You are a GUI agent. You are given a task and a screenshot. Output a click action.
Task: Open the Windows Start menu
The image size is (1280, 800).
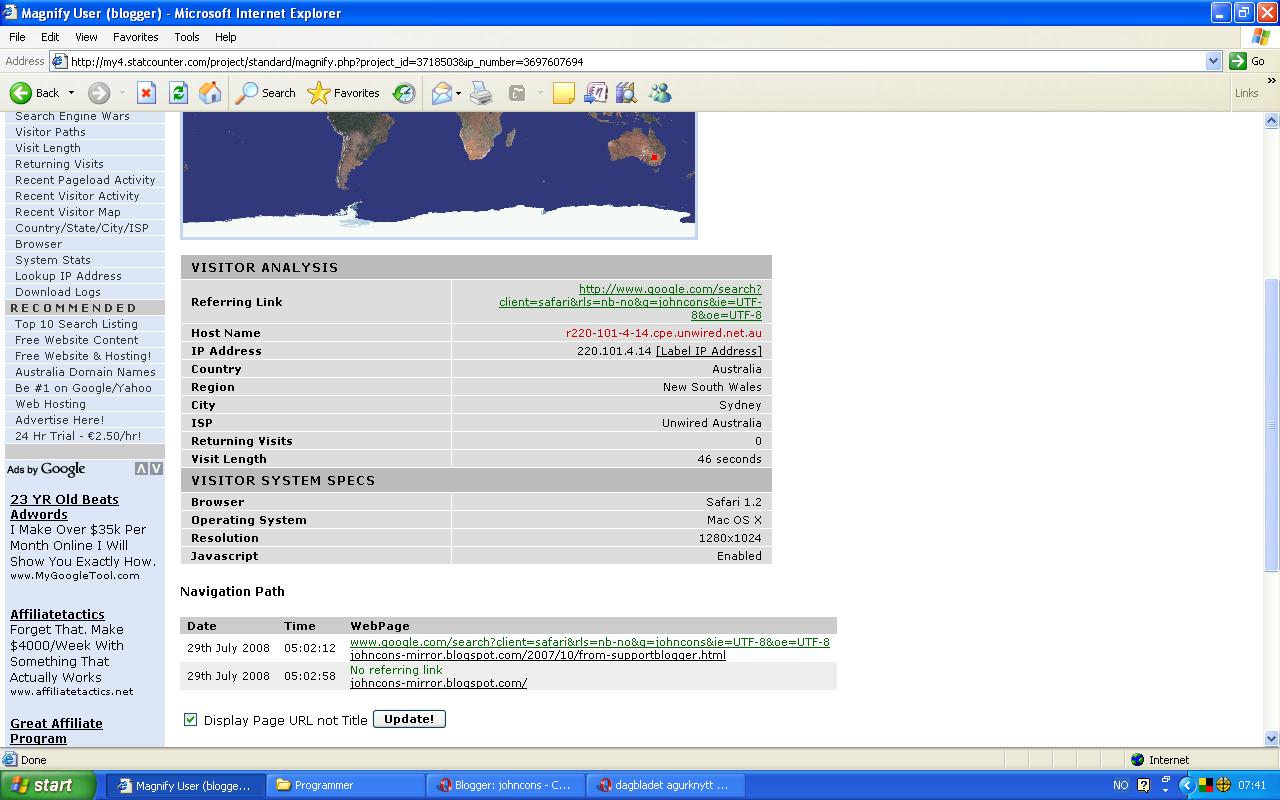[48, 785]
